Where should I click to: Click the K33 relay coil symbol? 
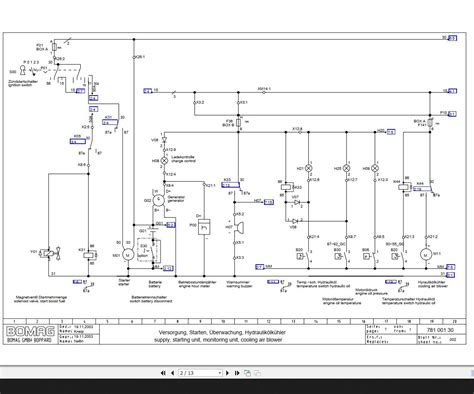click(x=287, y=188)
